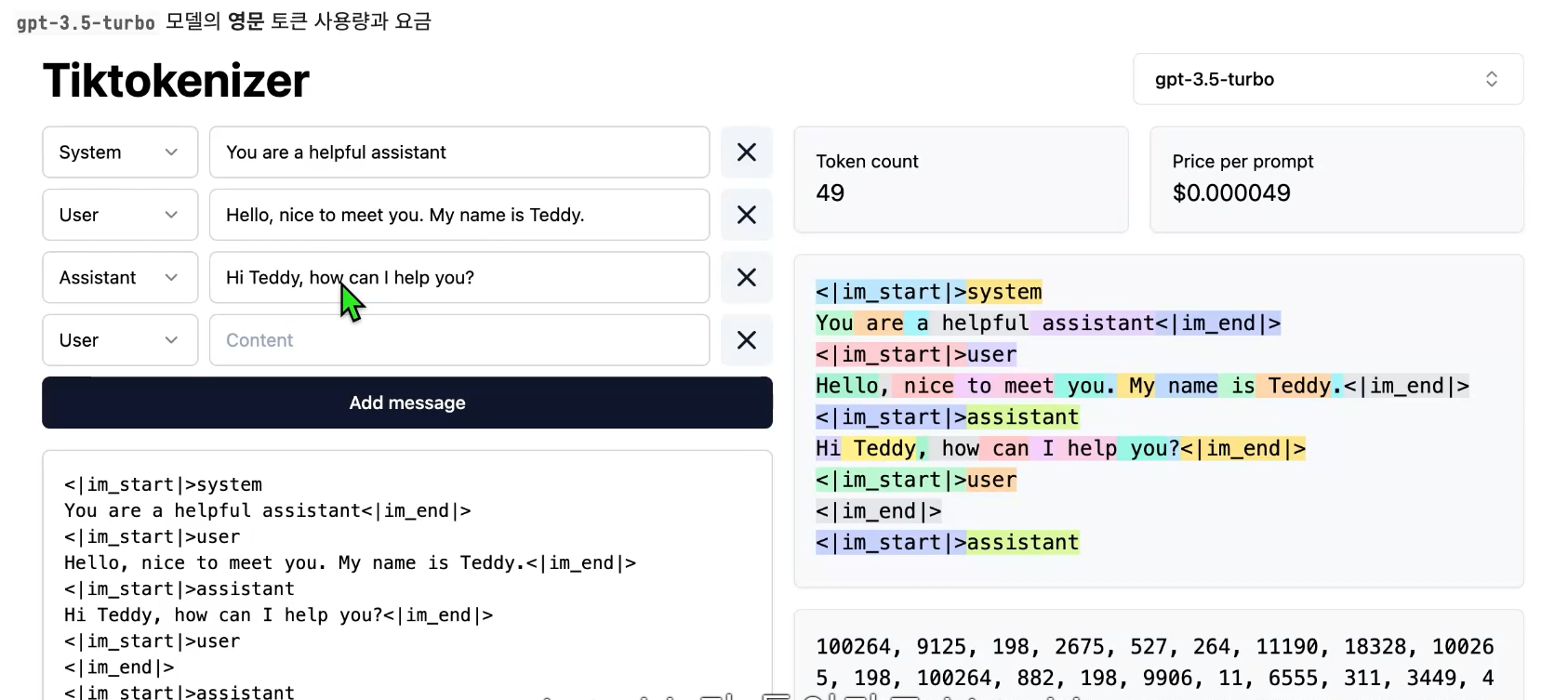Click the highlighted 'name' token
Image resolution: width=1568 pixels, height=700 pixels.
pyautogui.click(x=1187, y=386)
